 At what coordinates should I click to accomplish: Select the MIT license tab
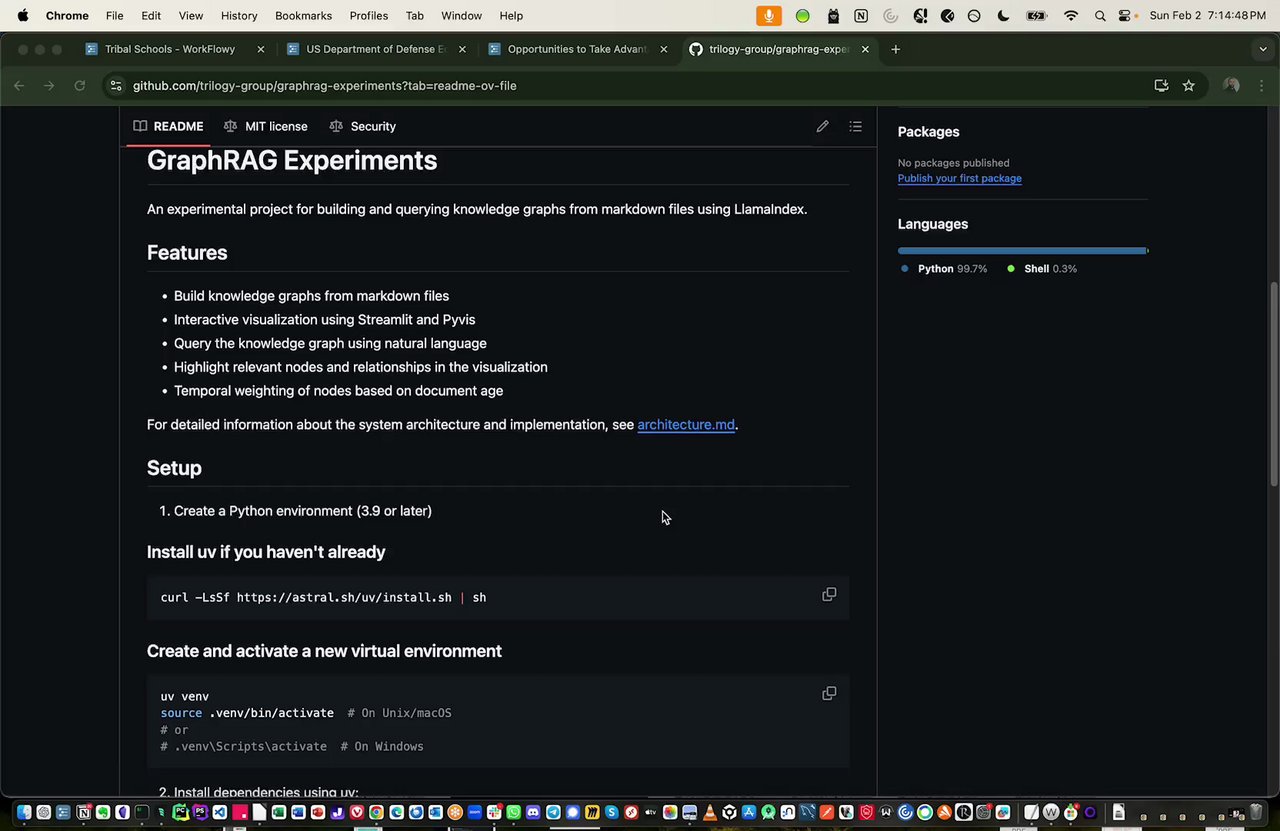coord(265,126)
